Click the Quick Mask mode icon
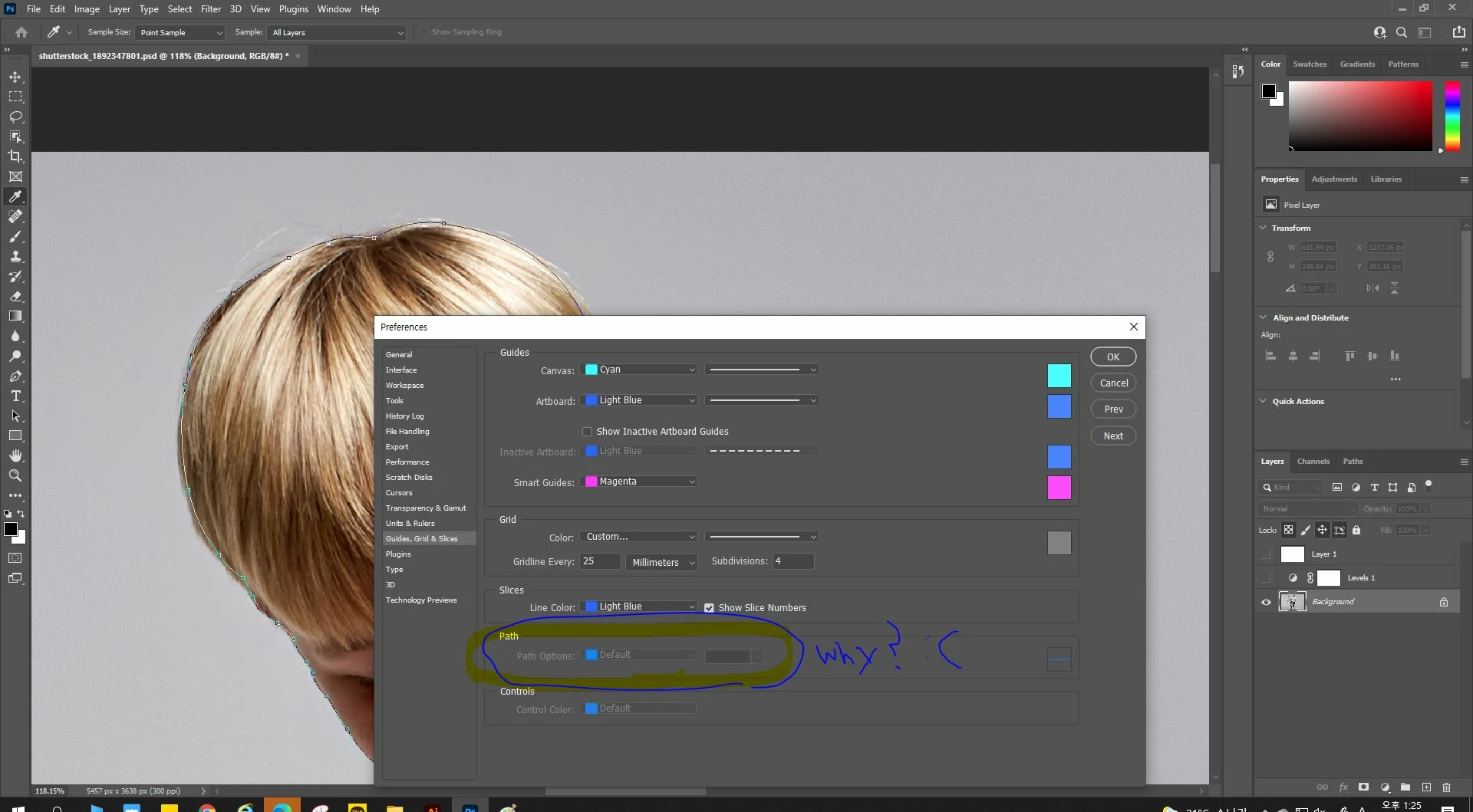 (15, 558)
